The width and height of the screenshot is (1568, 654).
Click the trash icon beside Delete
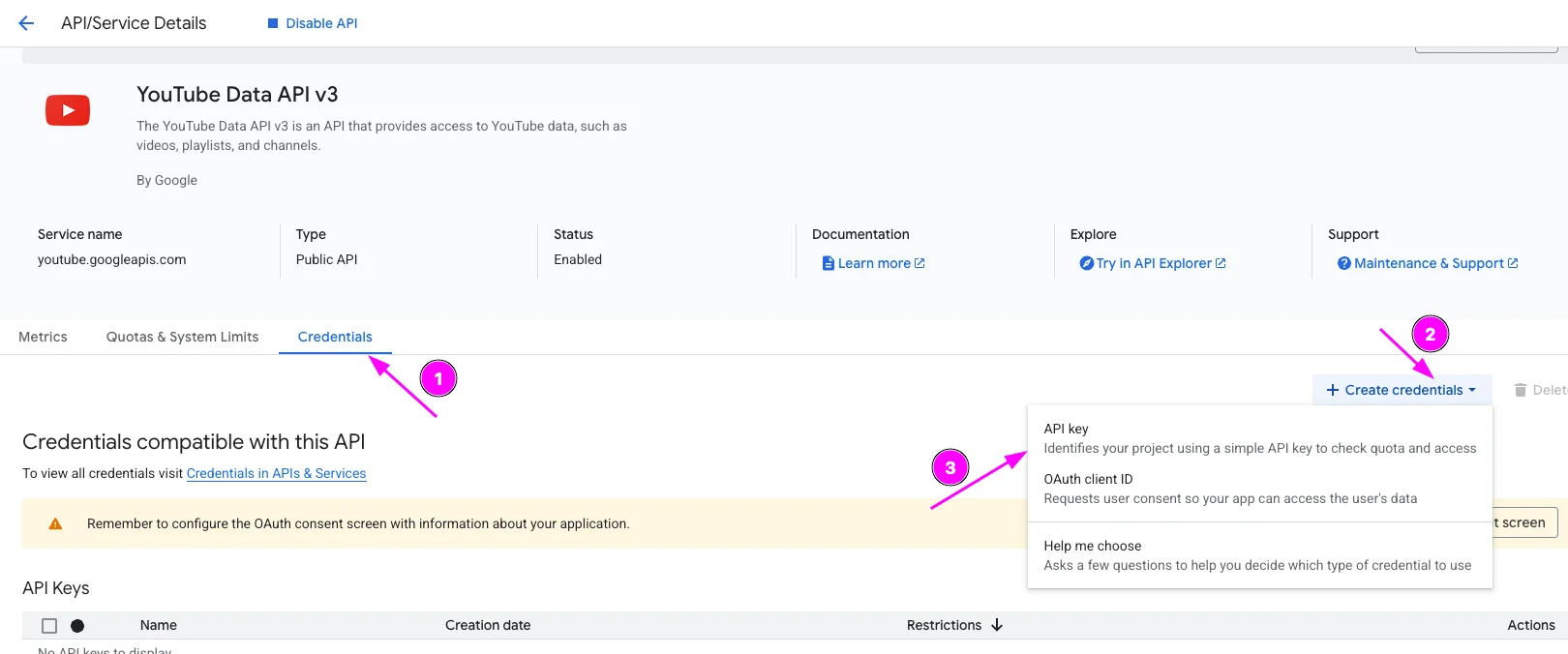1521,390
